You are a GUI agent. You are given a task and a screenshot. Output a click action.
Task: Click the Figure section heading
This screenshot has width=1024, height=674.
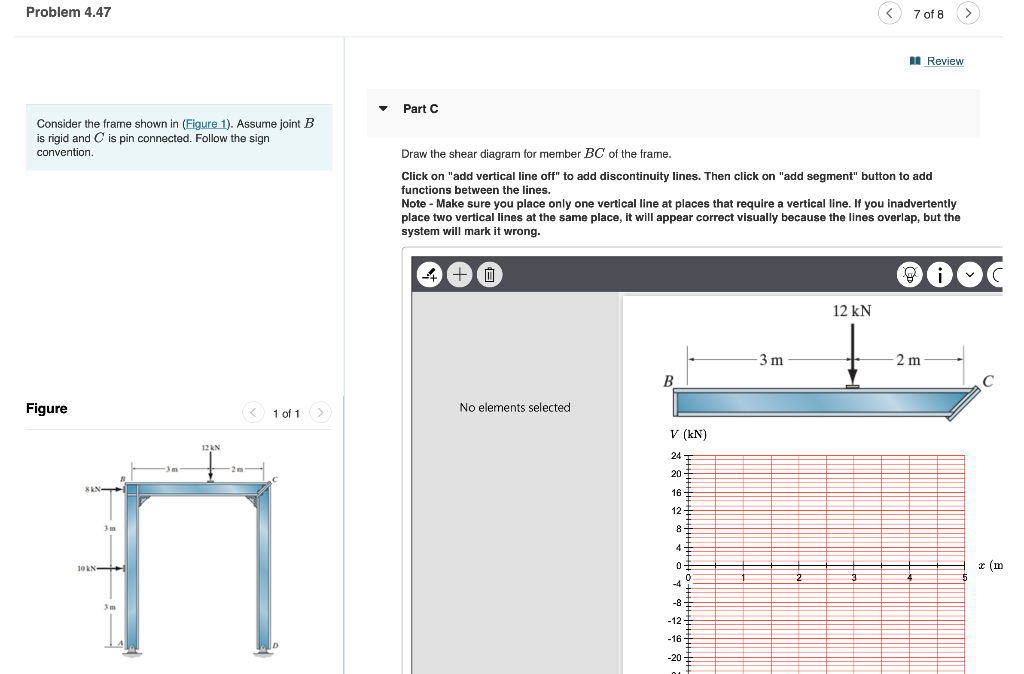click(x=47, y=408)
